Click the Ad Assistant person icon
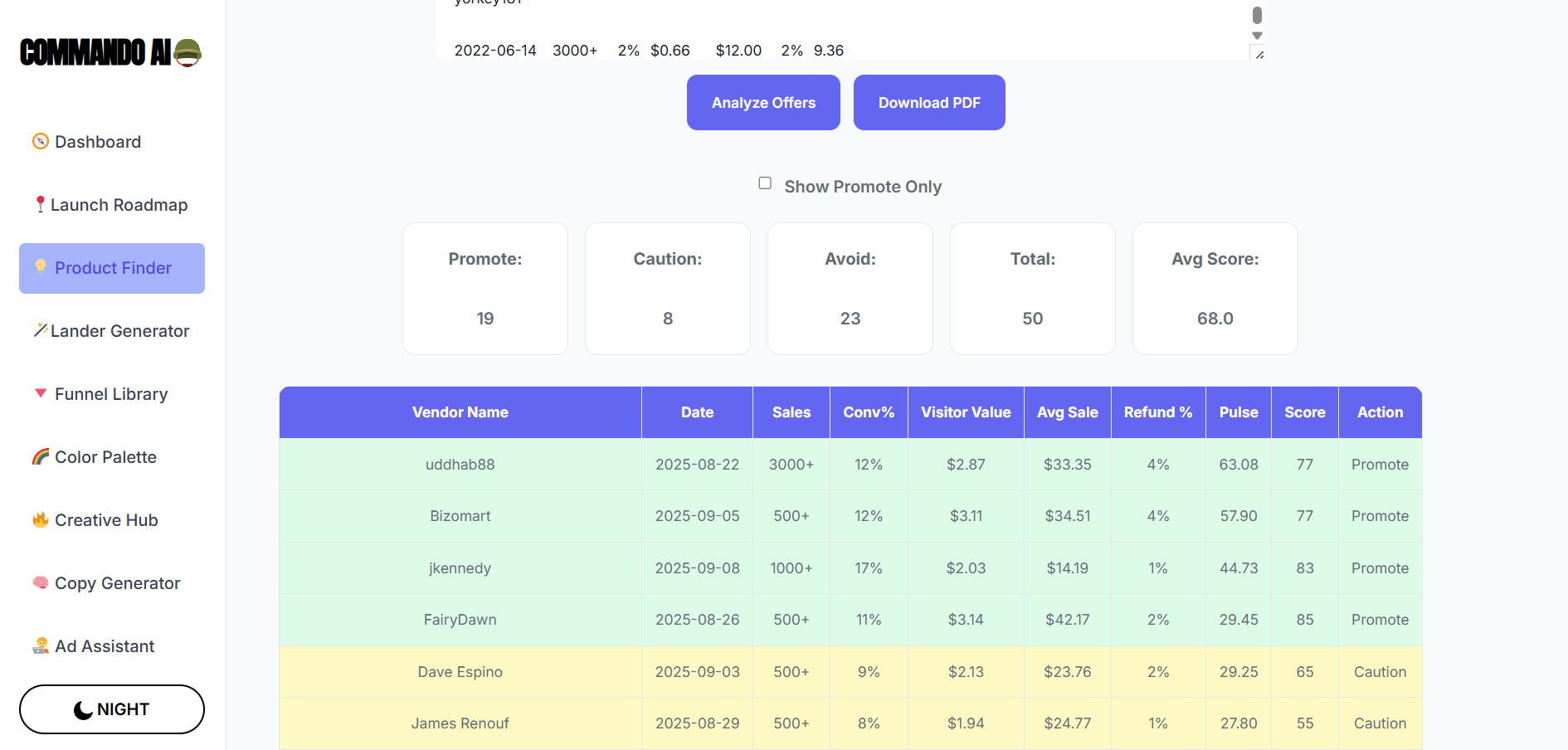This screenshot has width=1568, height=750. pyautogui.click(x=40, y=645)
